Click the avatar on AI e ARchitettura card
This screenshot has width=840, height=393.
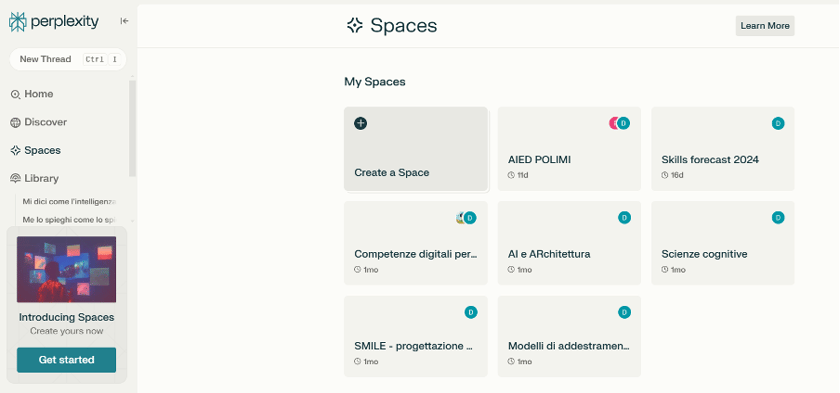(624, 217)
